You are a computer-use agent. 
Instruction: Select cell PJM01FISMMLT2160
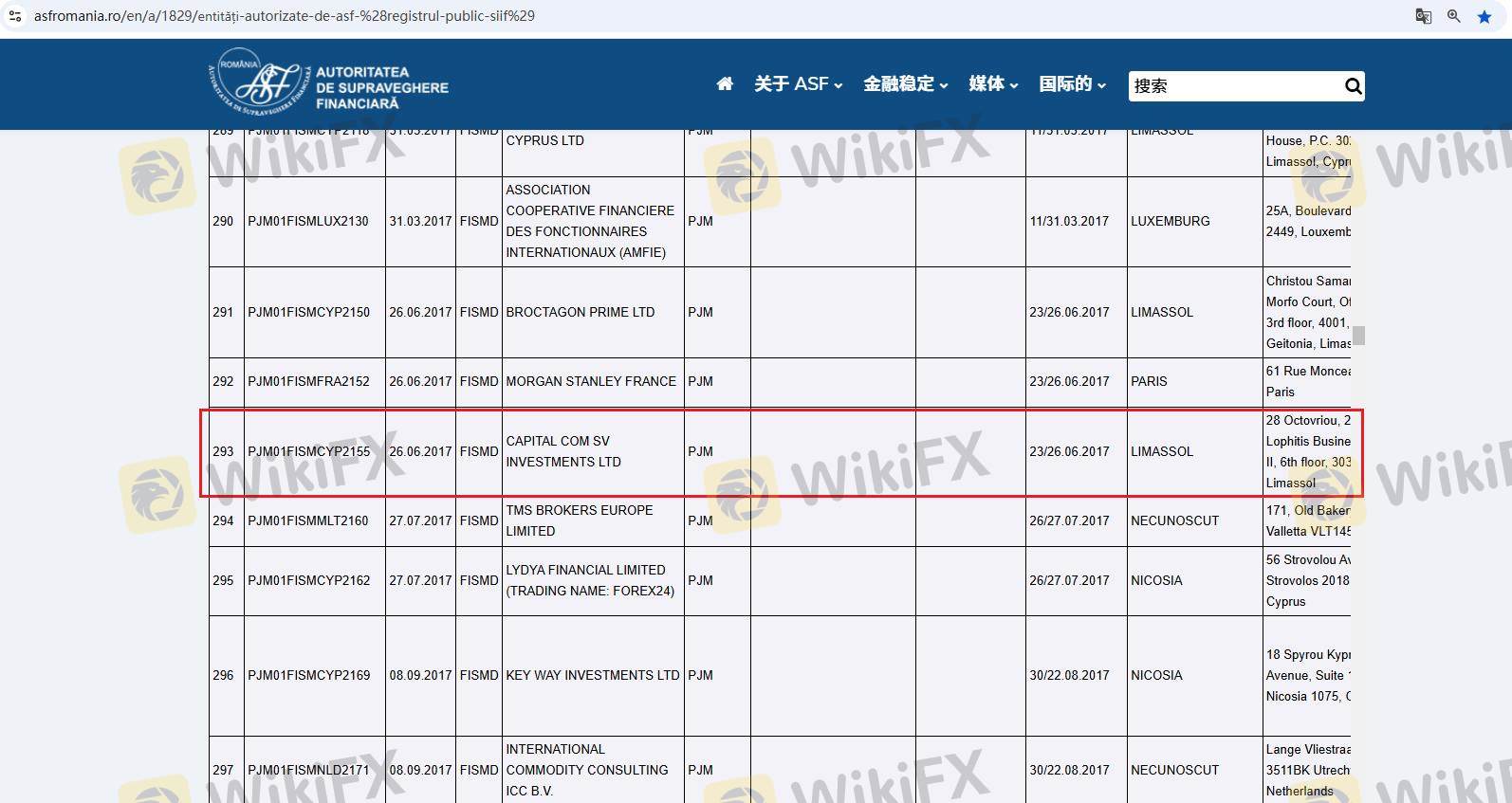click(308, 520)
